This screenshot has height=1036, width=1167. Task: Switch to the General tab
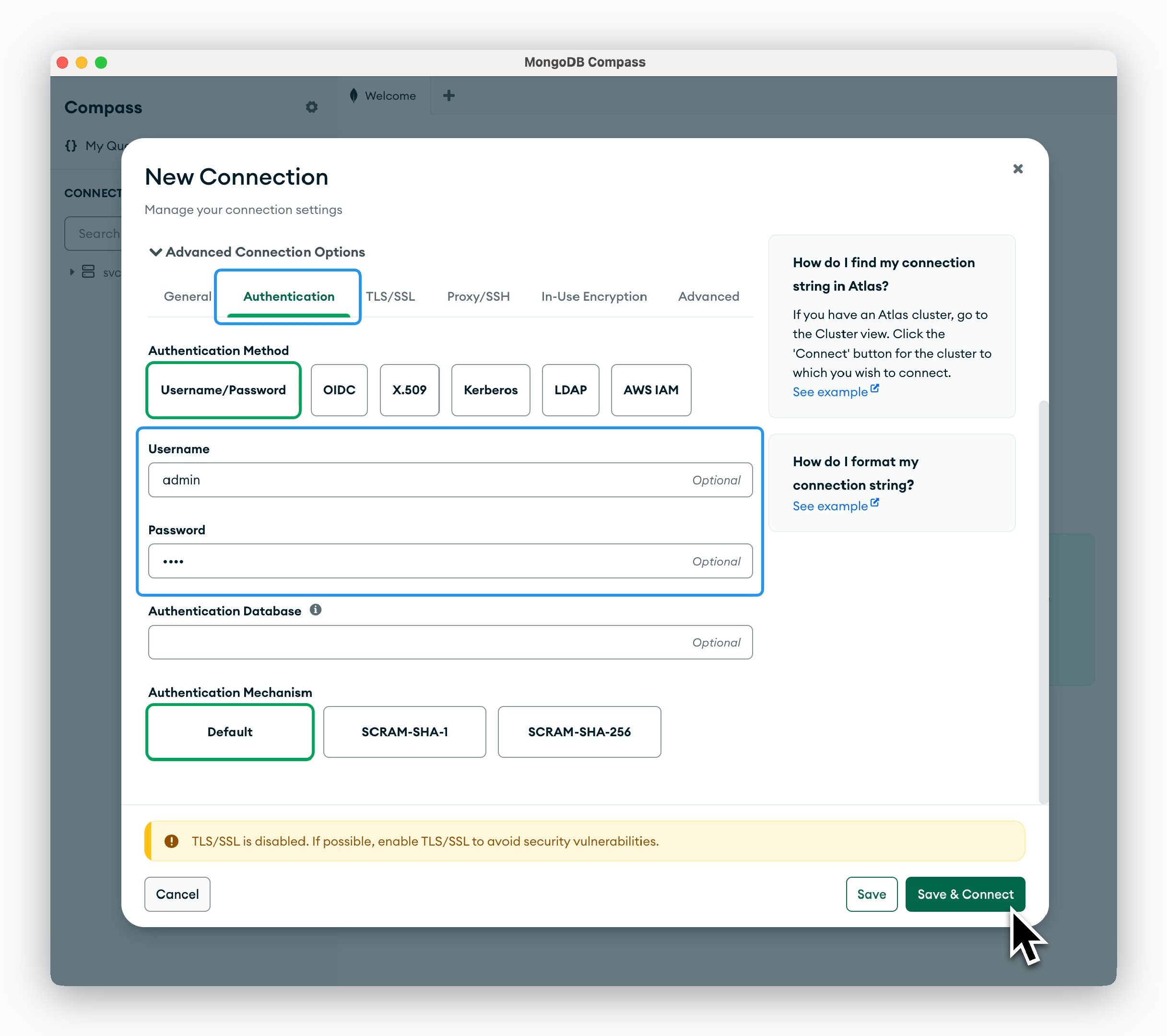point(187,296)
